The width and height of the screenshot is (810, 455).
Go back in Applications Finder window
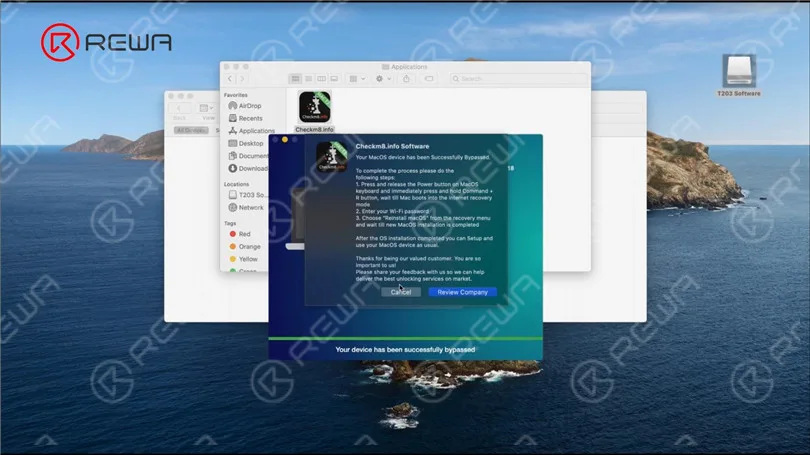click(230, 79)
